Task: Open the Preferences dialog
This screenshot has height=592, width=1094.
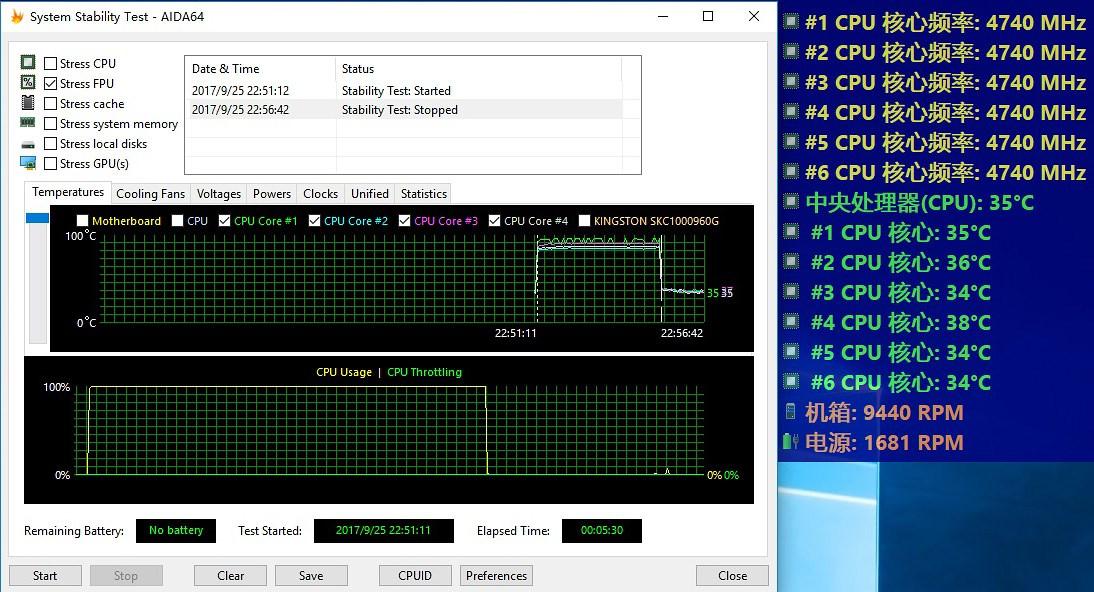Action: click(x=496, y=575)
